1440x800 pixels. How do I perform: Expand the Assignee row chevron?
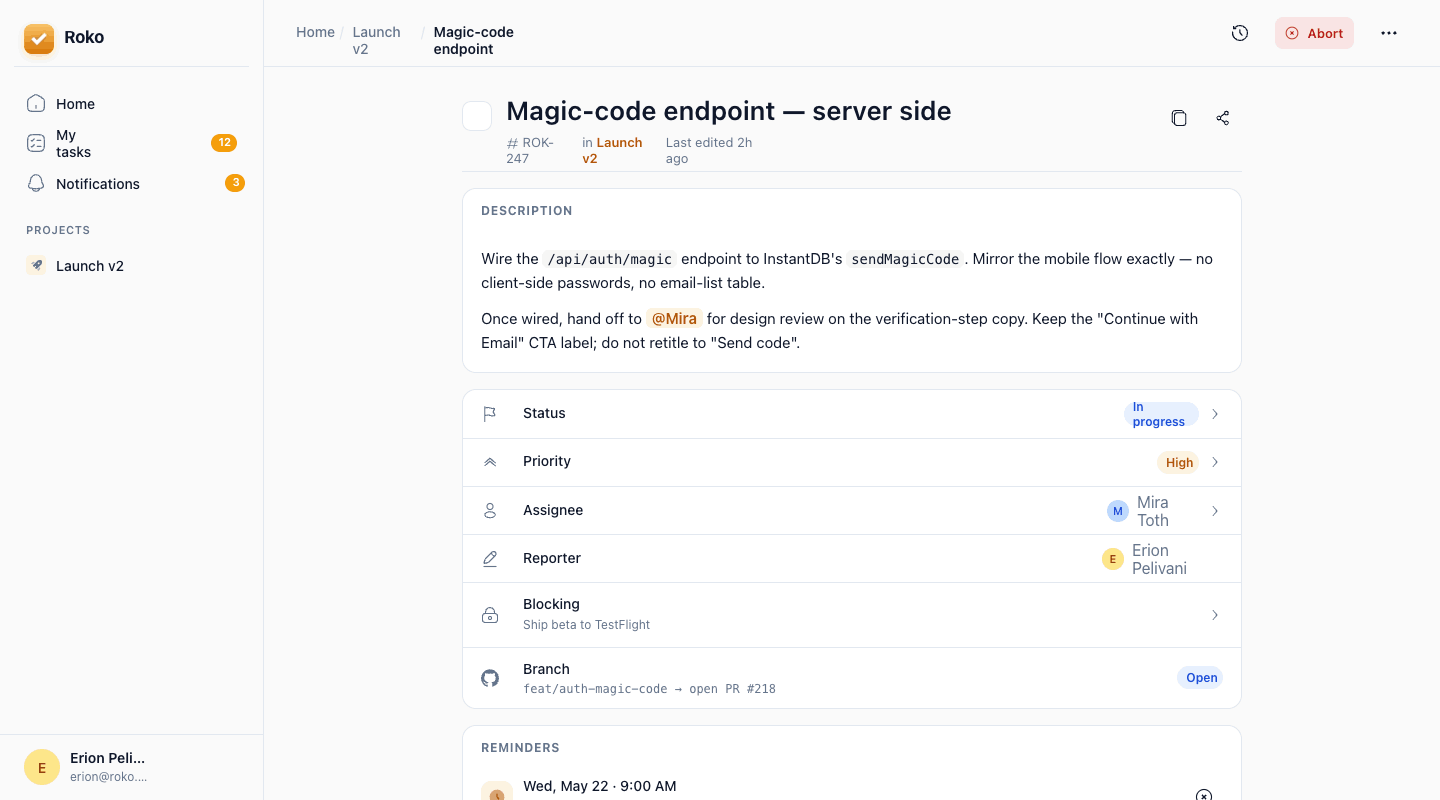point(1215,511)
